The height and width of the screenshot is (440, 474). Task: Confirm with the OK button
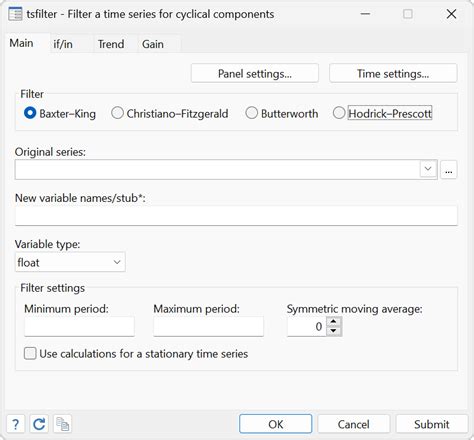[276, 424]
